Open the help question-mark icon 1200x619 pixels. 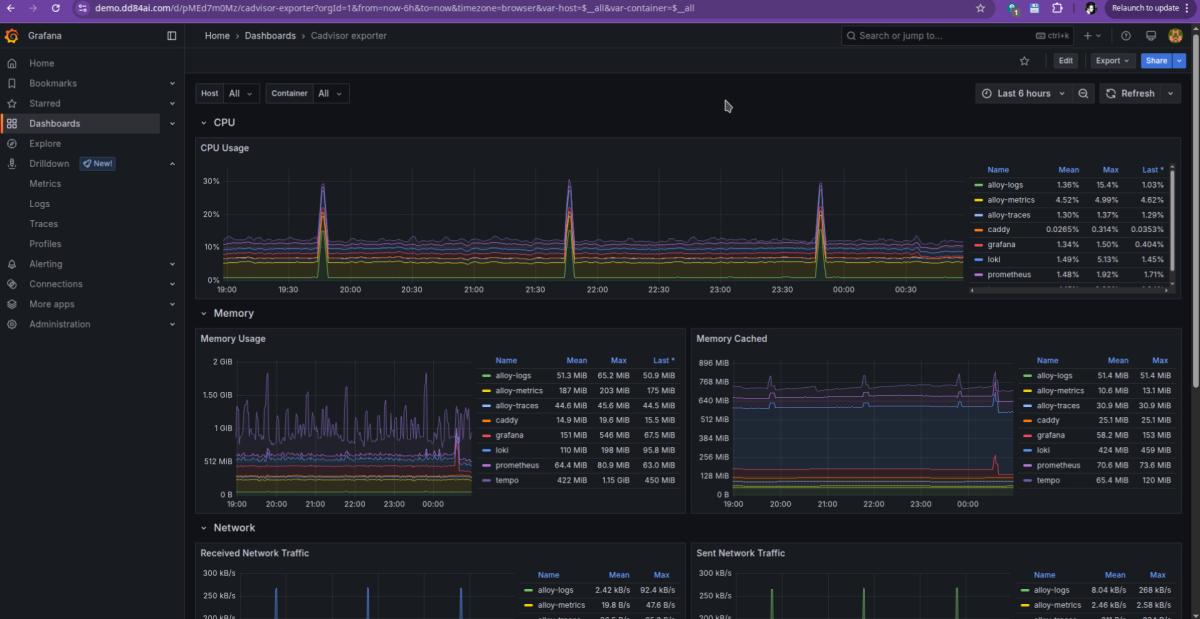[1126, 36]
